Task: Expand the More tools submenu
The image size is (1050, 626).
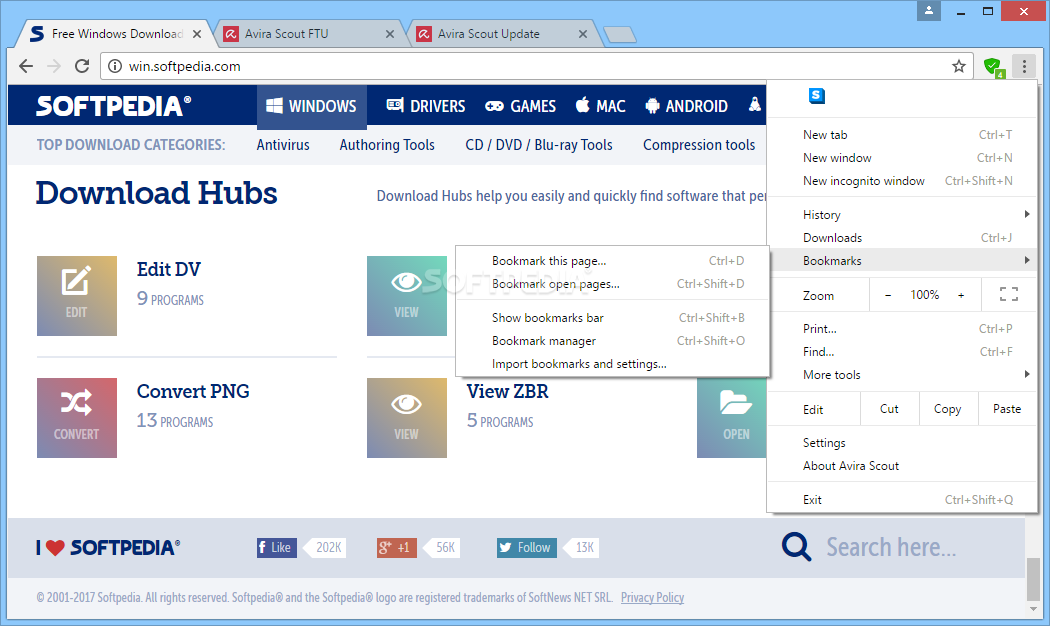Action: (902, 375)
